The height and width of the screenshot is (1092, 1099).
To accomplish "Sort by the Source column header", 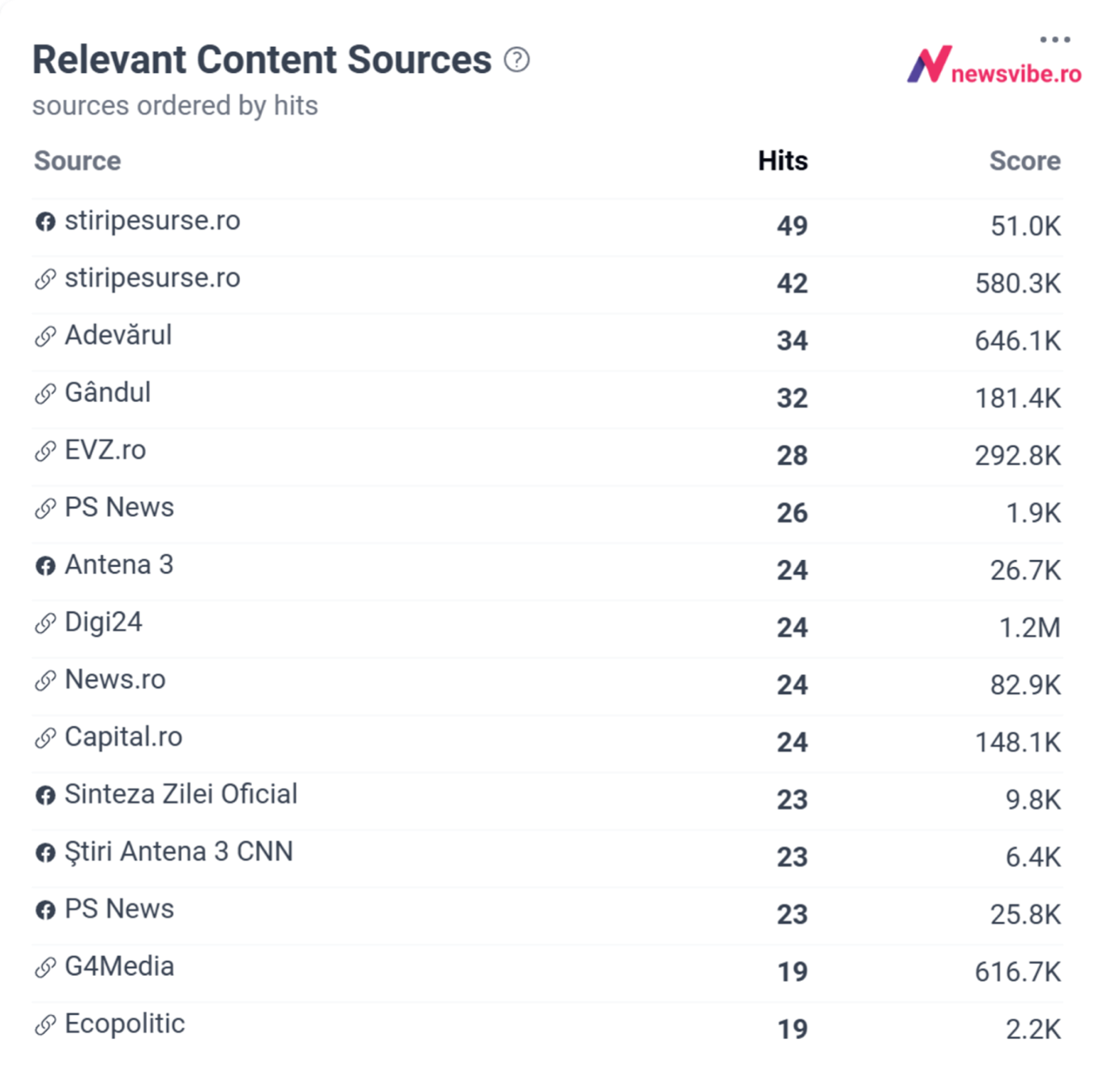I will click(78, 160).
